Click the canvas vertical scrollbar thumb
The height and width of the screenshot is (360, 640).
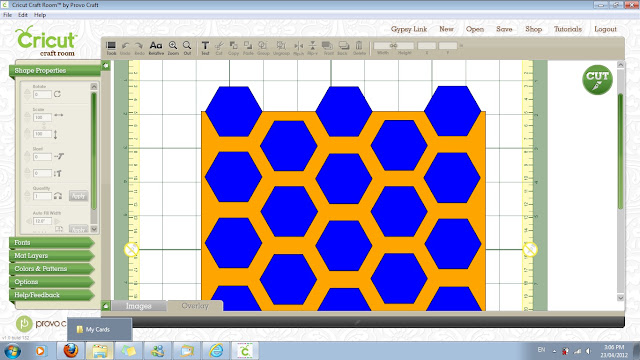point(620,151)
